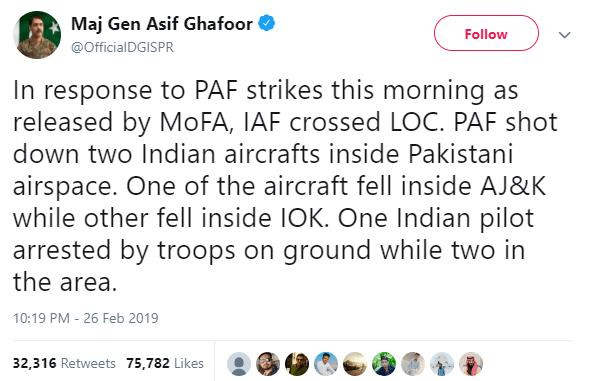Open avatar of man in red-white headscarf
Viewport: 599px width, 381px height.
(x=471, y=364)
